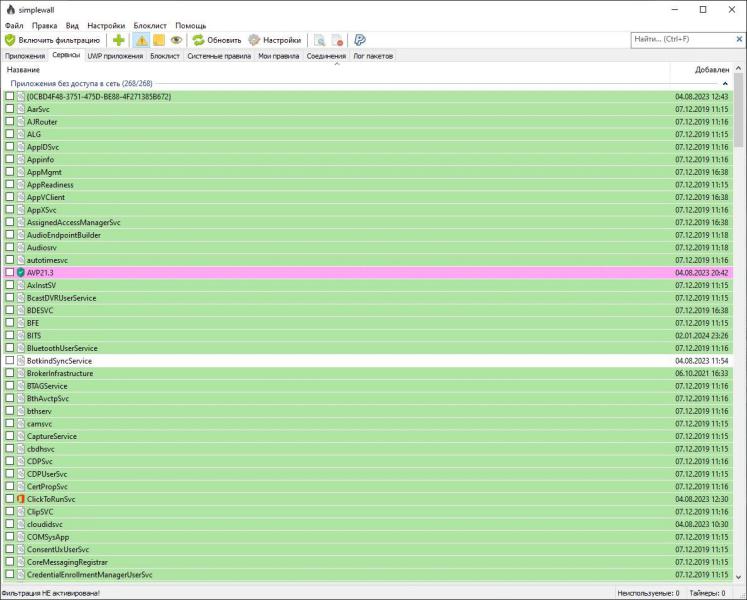This screenshot has height=600, width=747.
Task: Toggle the warning triangle notifications icon
Action: pyautogui.click(x=141, y=41)
